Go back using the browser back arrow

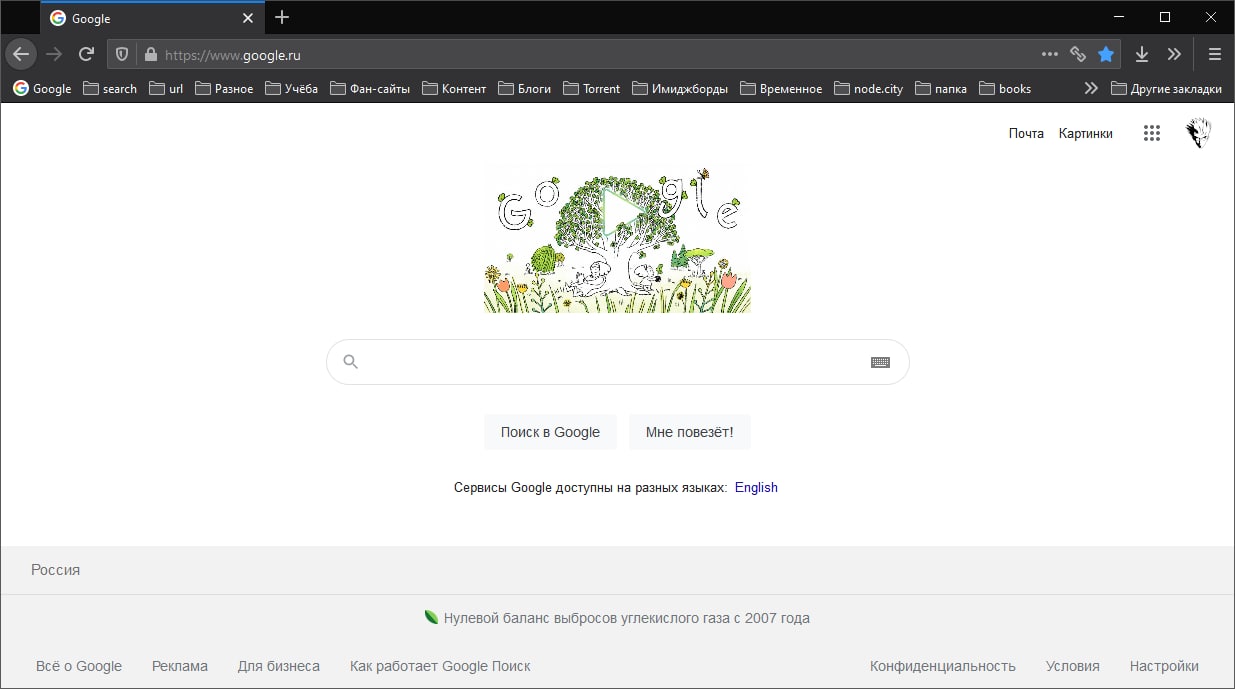pos(21,54)
